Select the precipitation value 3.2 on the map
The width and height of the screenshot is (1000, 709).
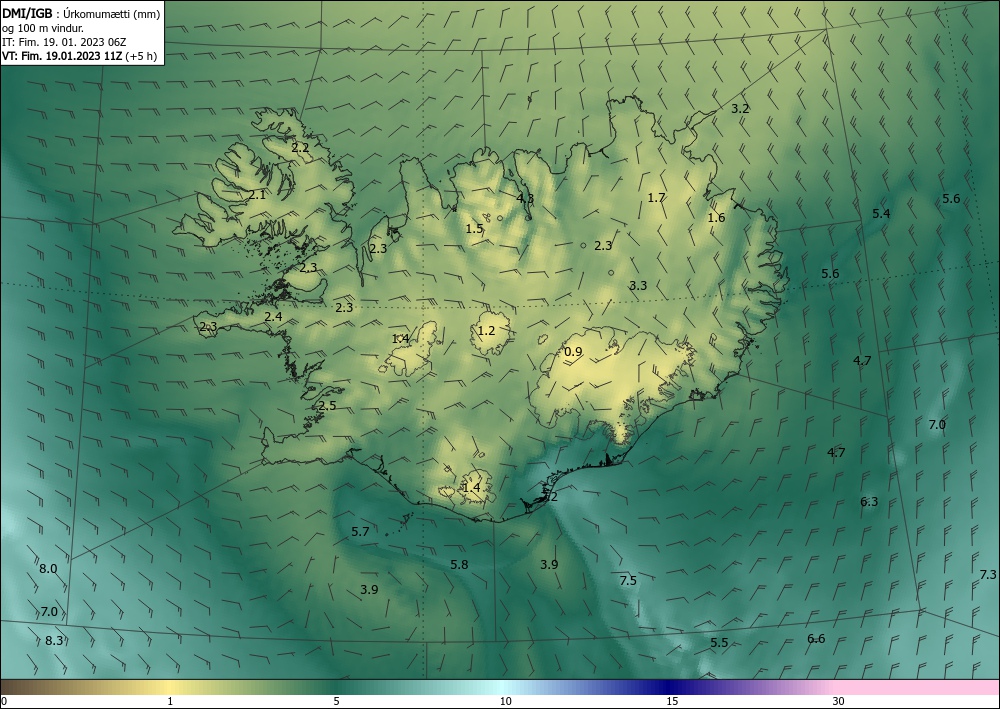coord(740,108)
